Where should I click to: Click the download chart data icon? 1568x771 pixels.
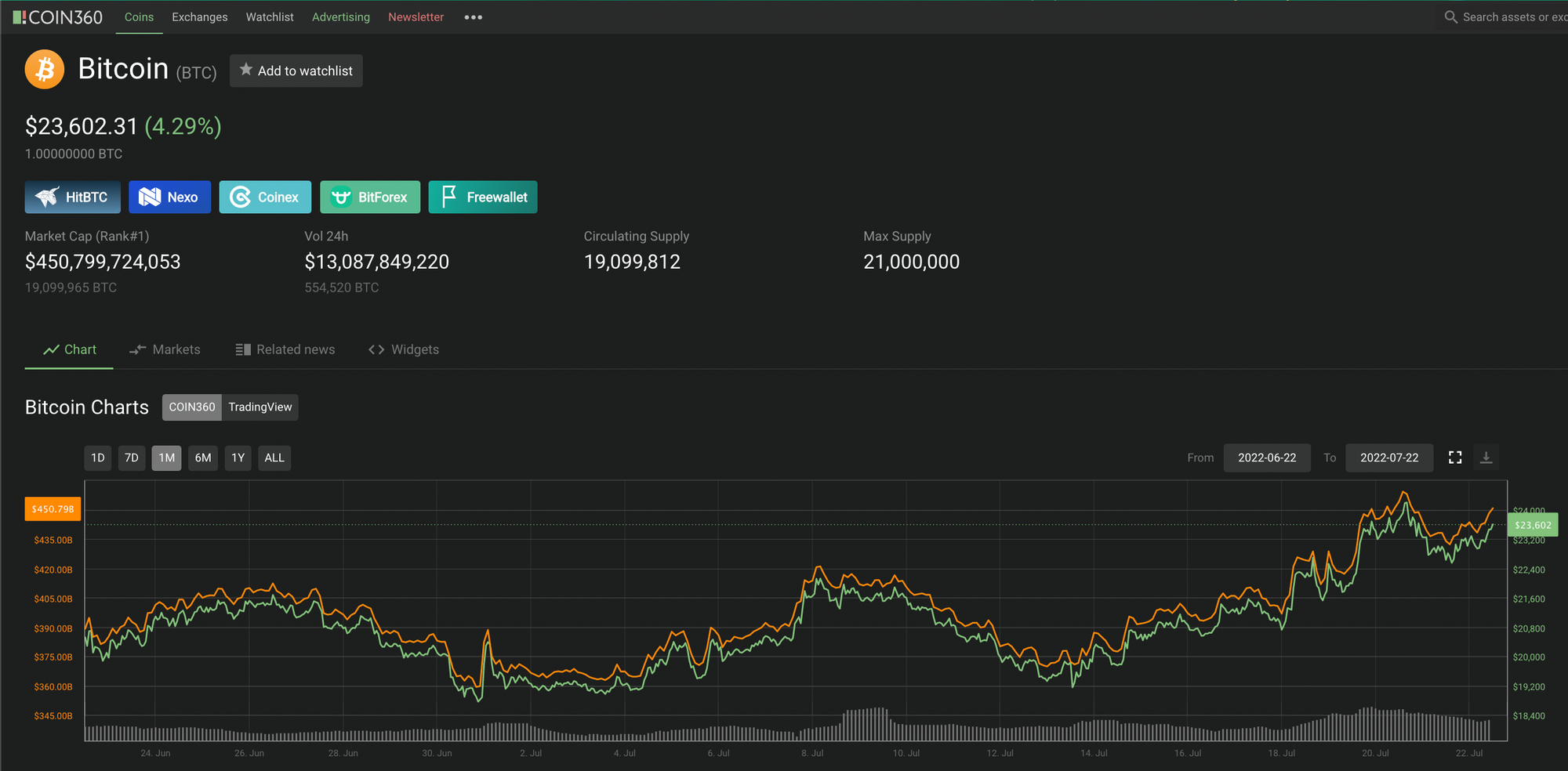click(x=1486, y=458)
